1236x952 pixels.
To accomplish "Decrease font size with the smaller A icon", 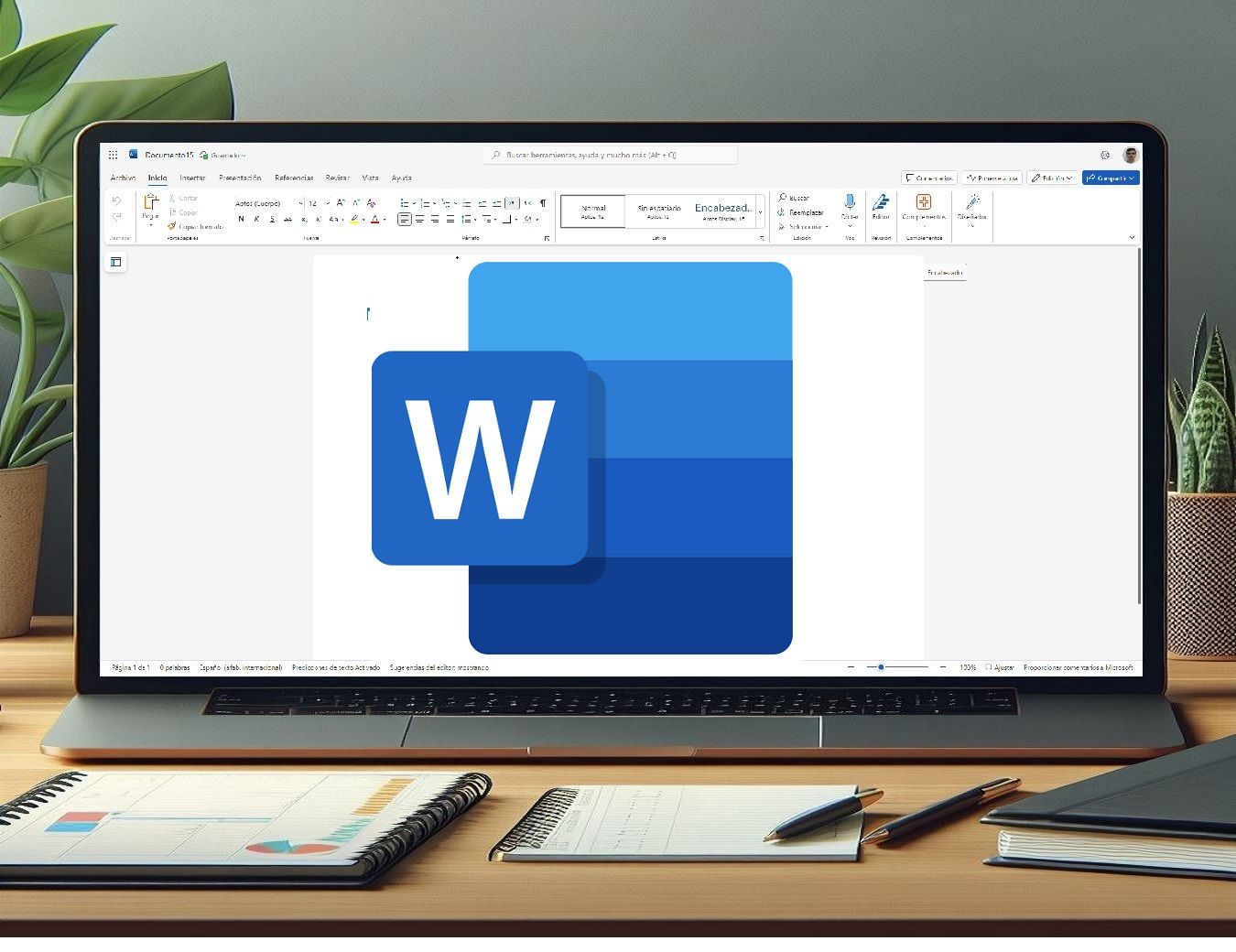I will point(356,203).
